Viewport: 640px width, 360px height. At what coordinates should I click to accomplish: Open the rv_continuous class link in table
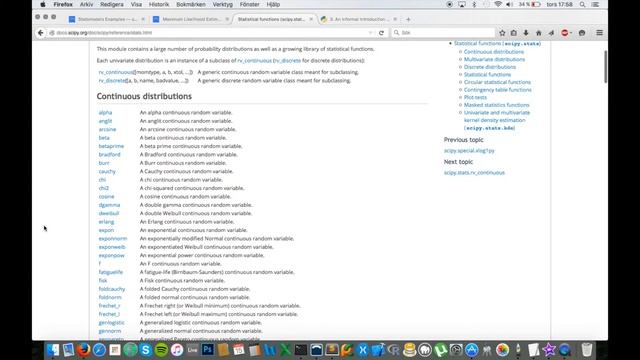116,72
